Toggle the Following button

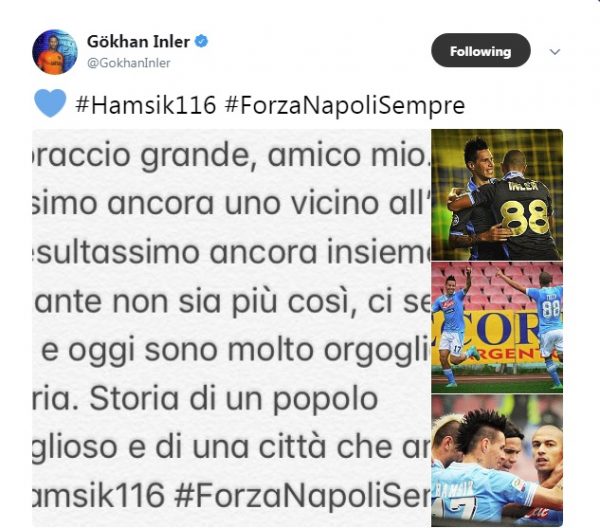[x=481, y=51]
